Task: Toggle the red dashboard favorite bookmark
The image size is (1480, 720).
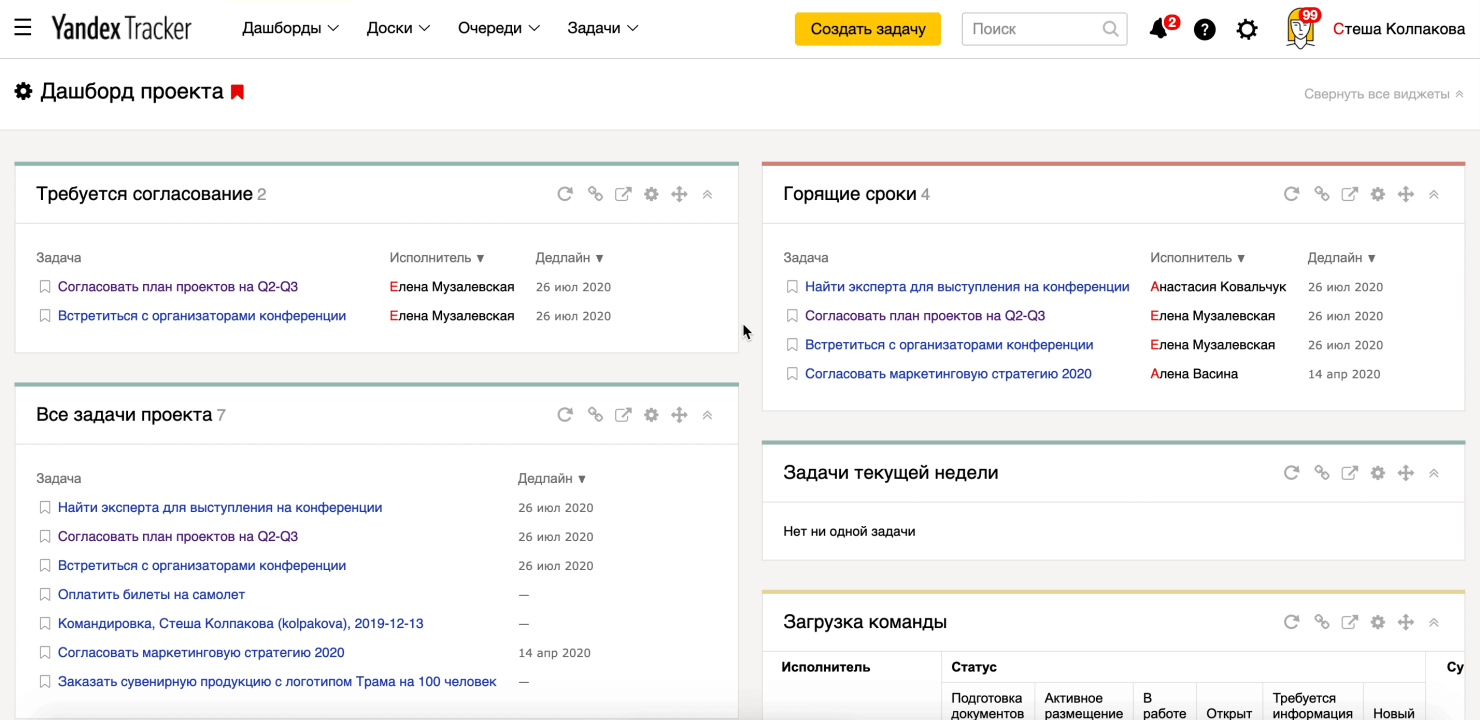Action: tap(237, 92)
